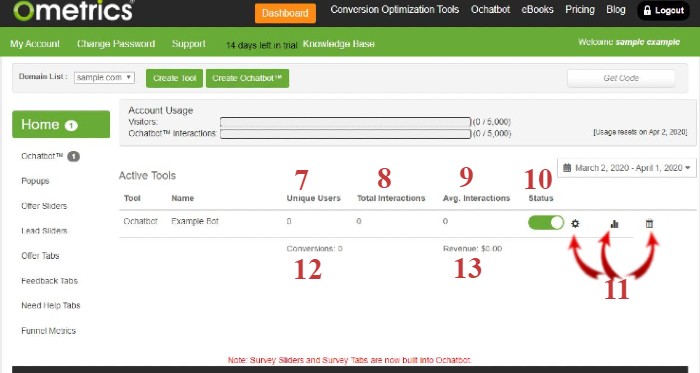Click the Active Tools heading

[147, 175]
